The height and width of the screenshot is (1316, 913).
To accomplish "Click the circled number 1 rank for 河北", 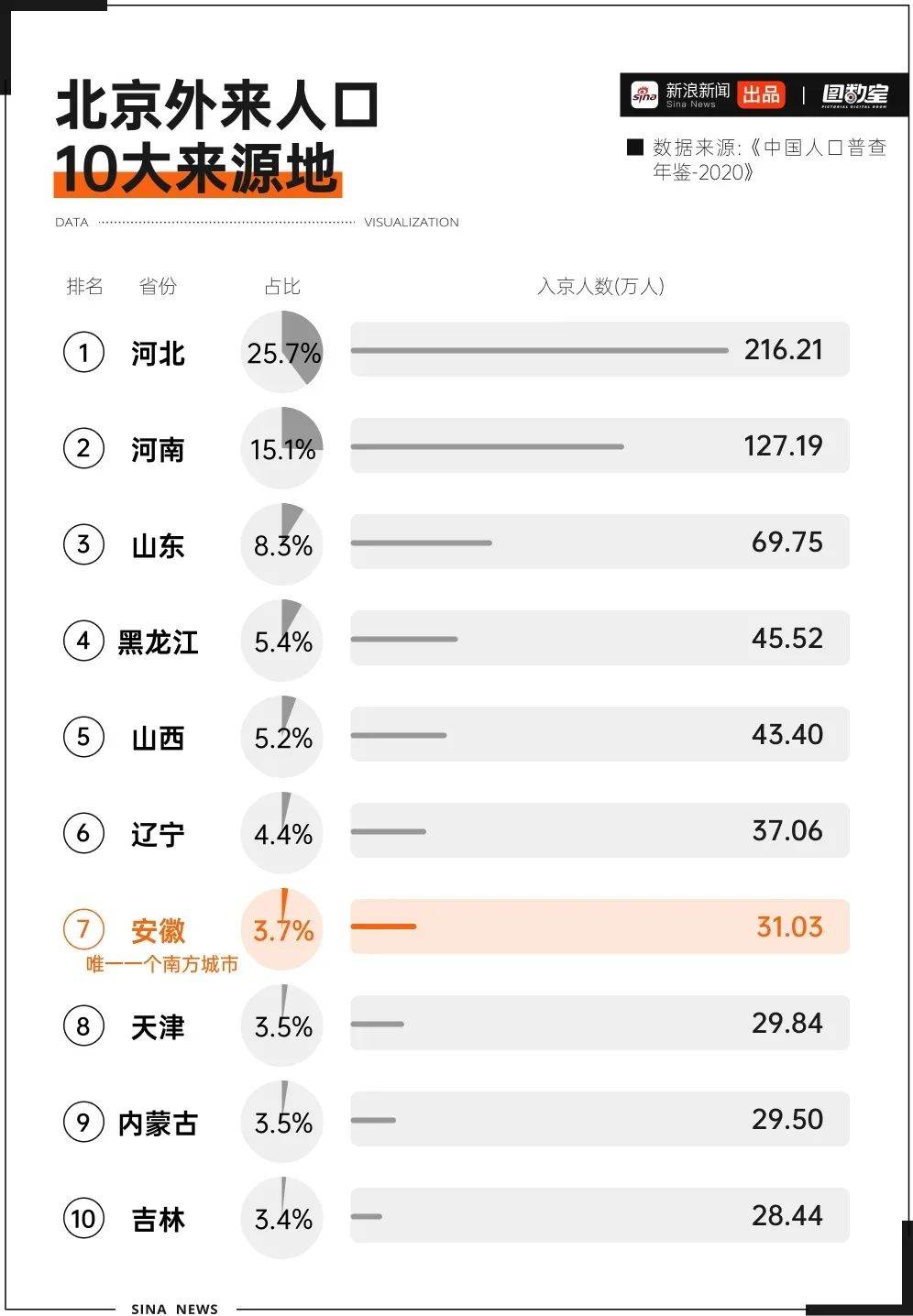I will point(83,352).
